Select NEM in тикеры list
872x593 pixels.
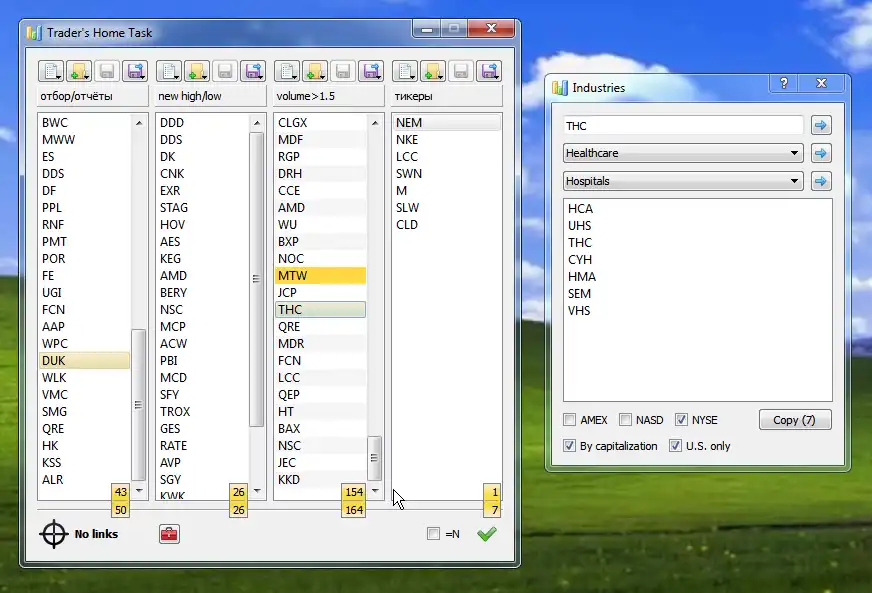(x=447, y=122)
